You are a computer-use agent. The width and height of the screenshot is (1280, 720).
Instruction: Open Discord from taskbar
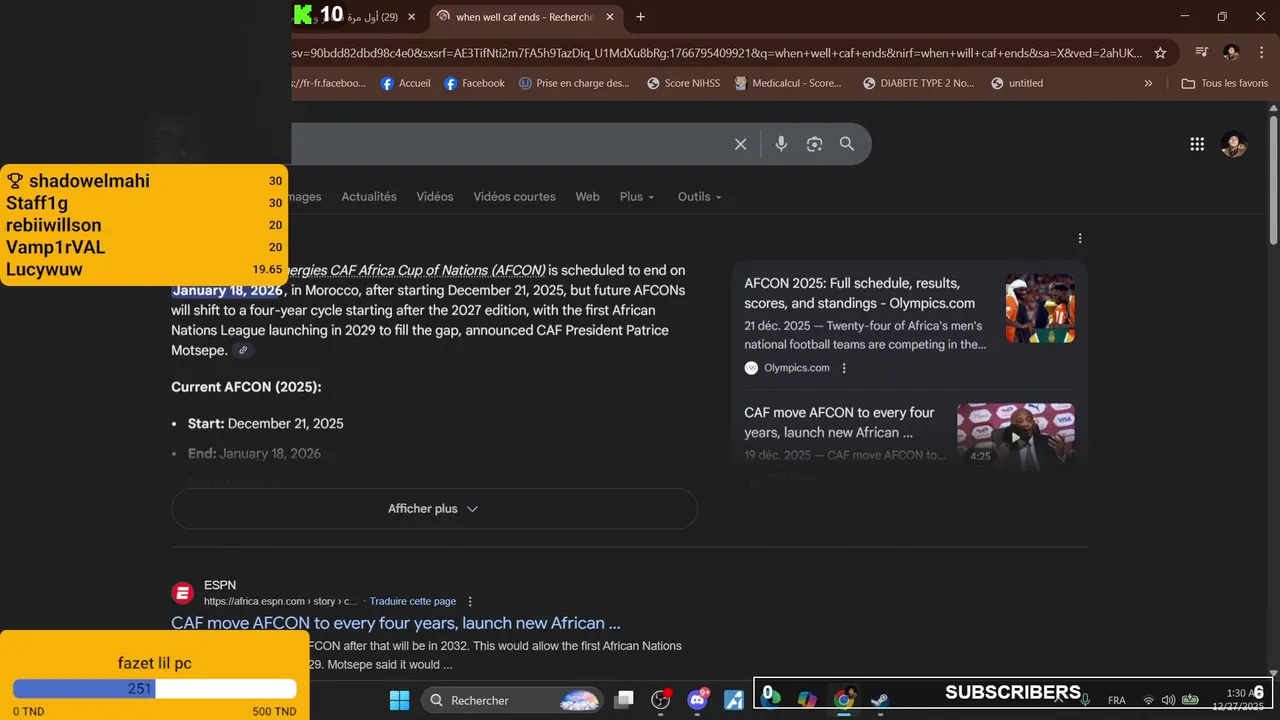tap(698, 700)
